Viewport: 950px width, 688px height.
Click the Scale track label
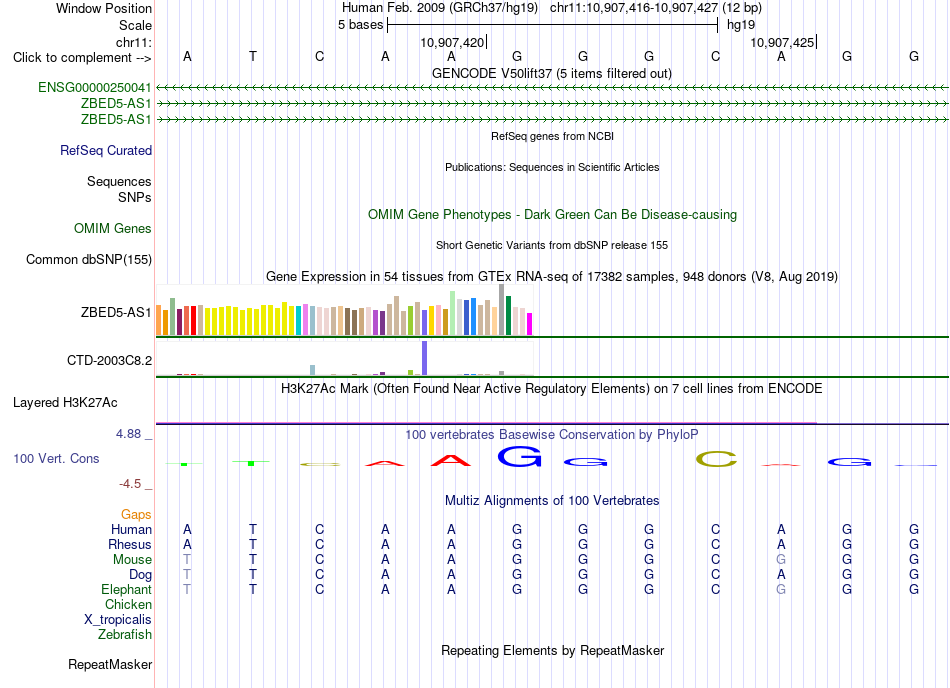[135, 25]
